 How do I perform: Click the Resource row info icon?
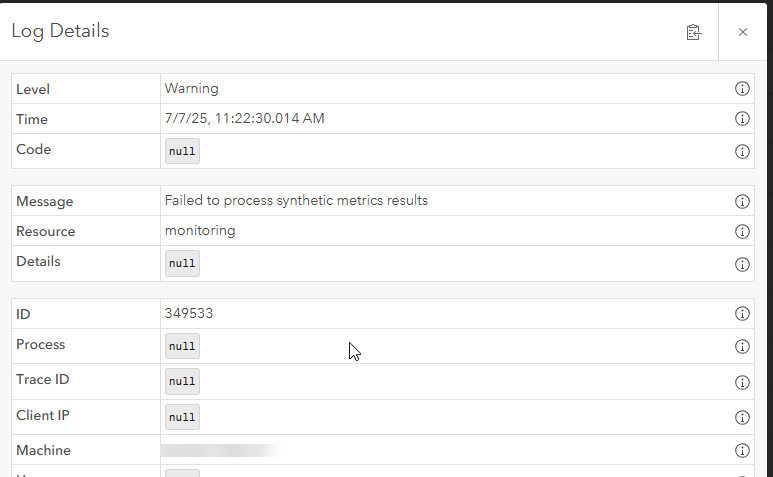742,231
